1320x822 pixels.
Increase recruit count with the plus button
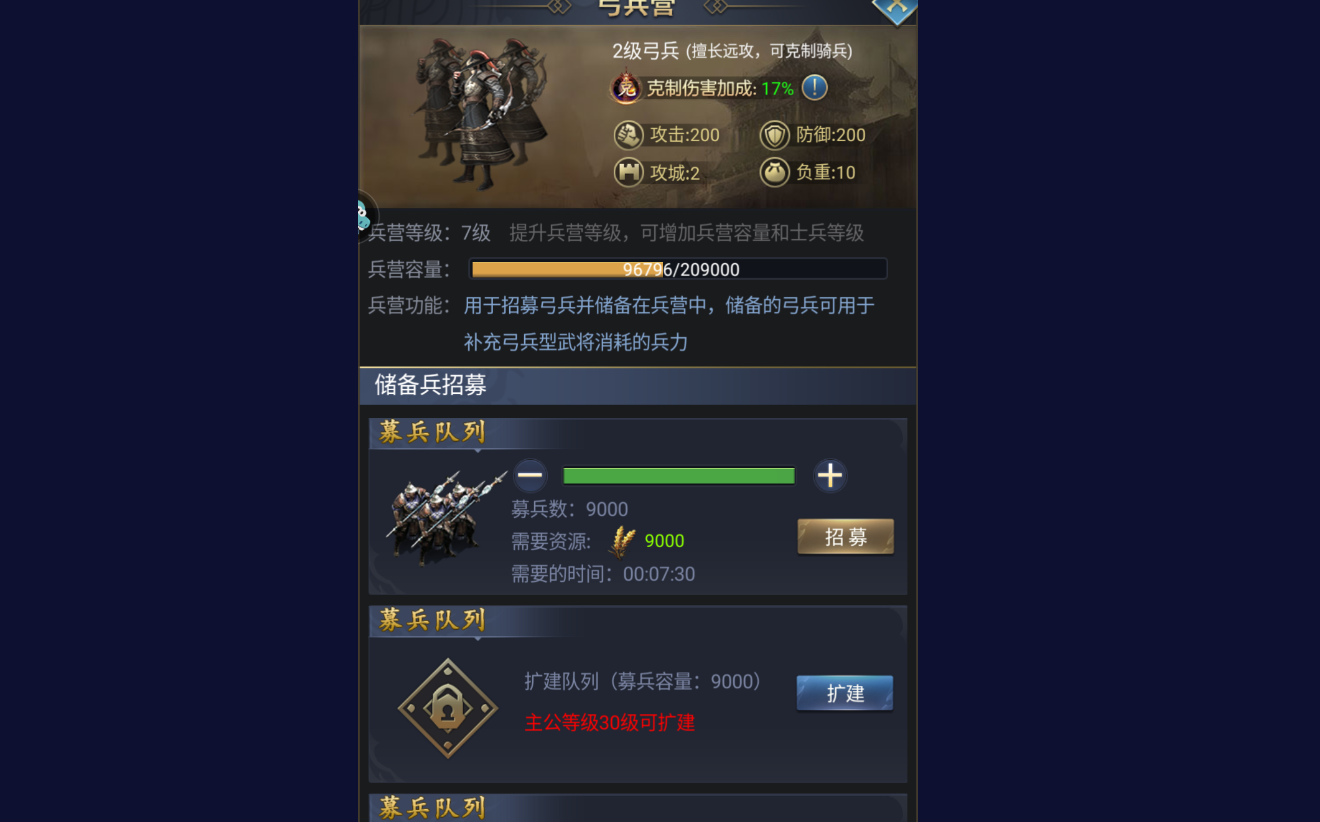830,475
